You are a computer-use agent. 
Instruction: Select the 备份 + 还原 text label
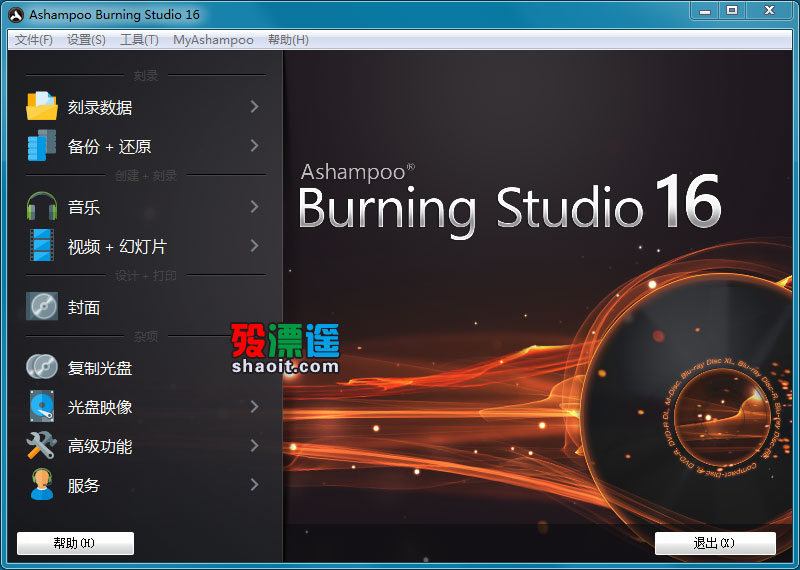point(109,146)
